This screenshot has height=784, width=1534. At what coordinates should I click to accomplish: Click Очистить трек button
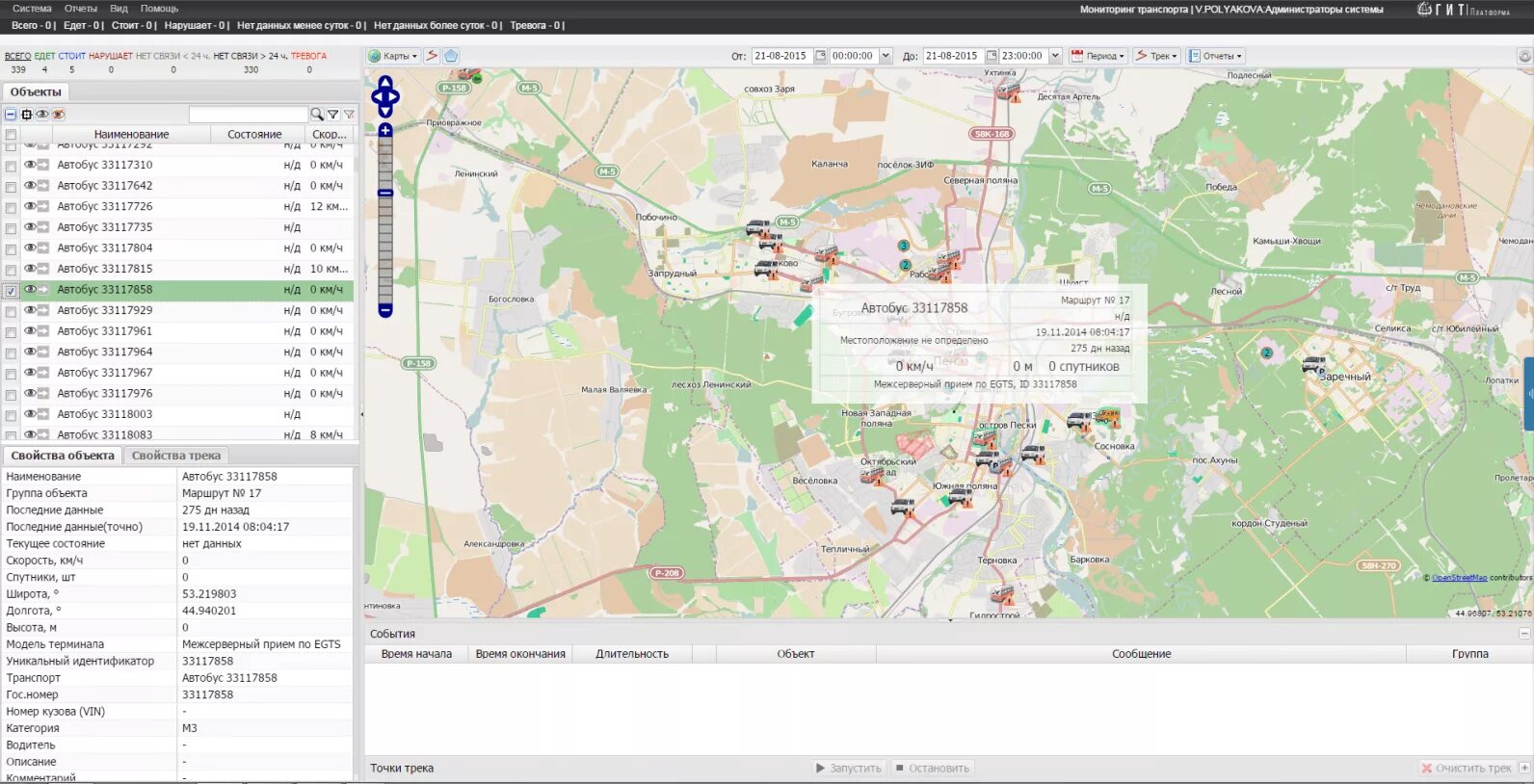(x=1467, y=768)
